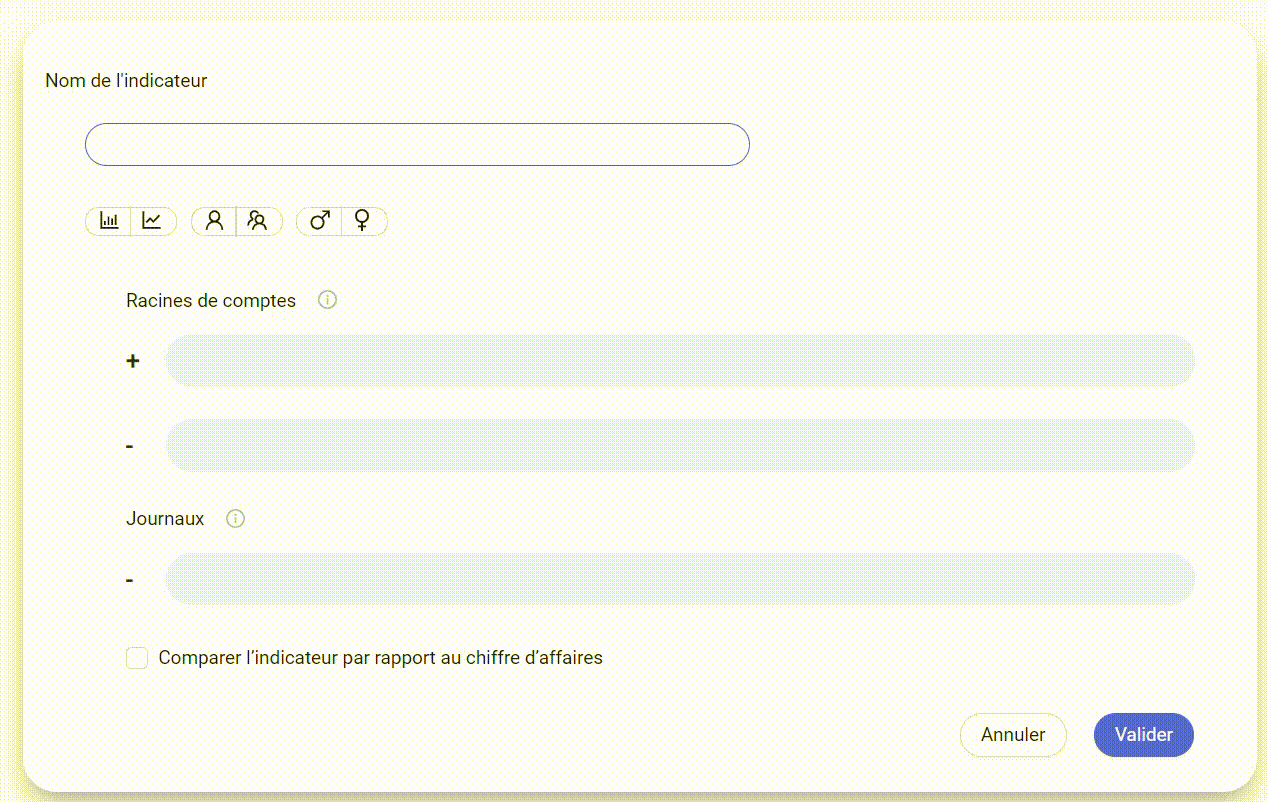Select the female symbol icon
The width and height of the screenshot is (1268, 802).
coord(363,221)
